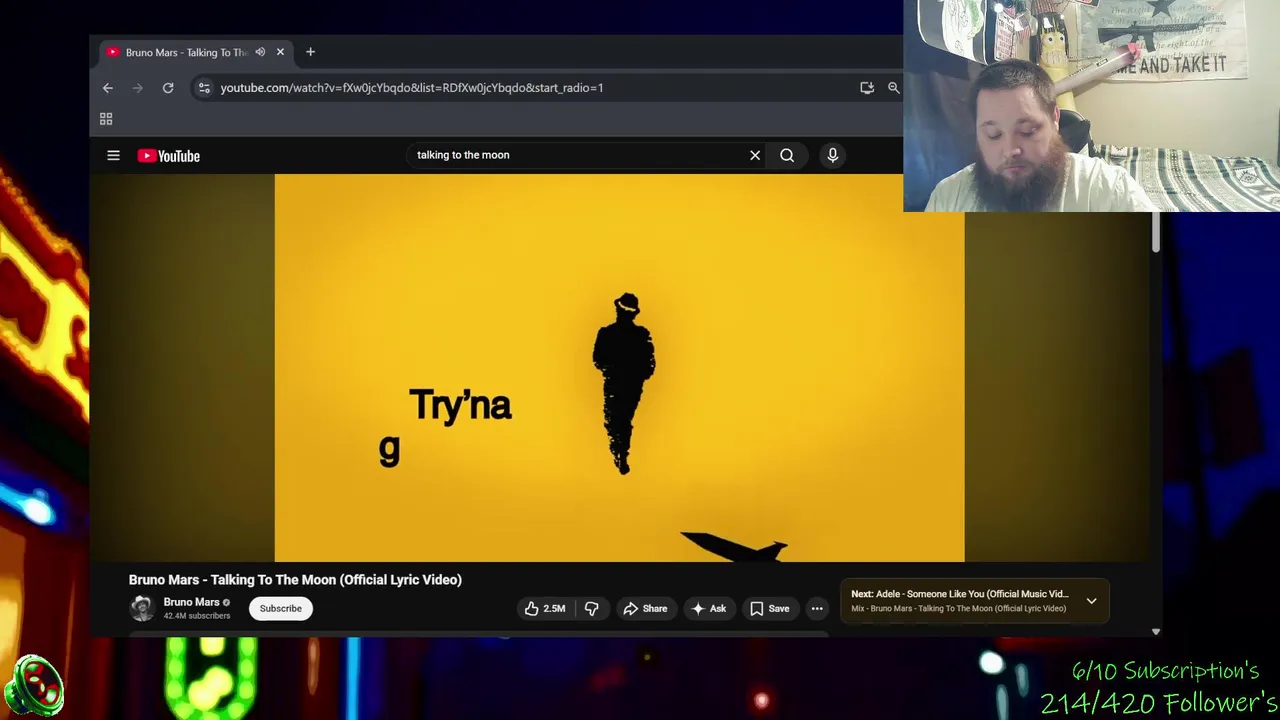The height and width of the screenshot is (720, 1280).
Task: Mute the tab using speaker icon
Action: pos(260,52)
